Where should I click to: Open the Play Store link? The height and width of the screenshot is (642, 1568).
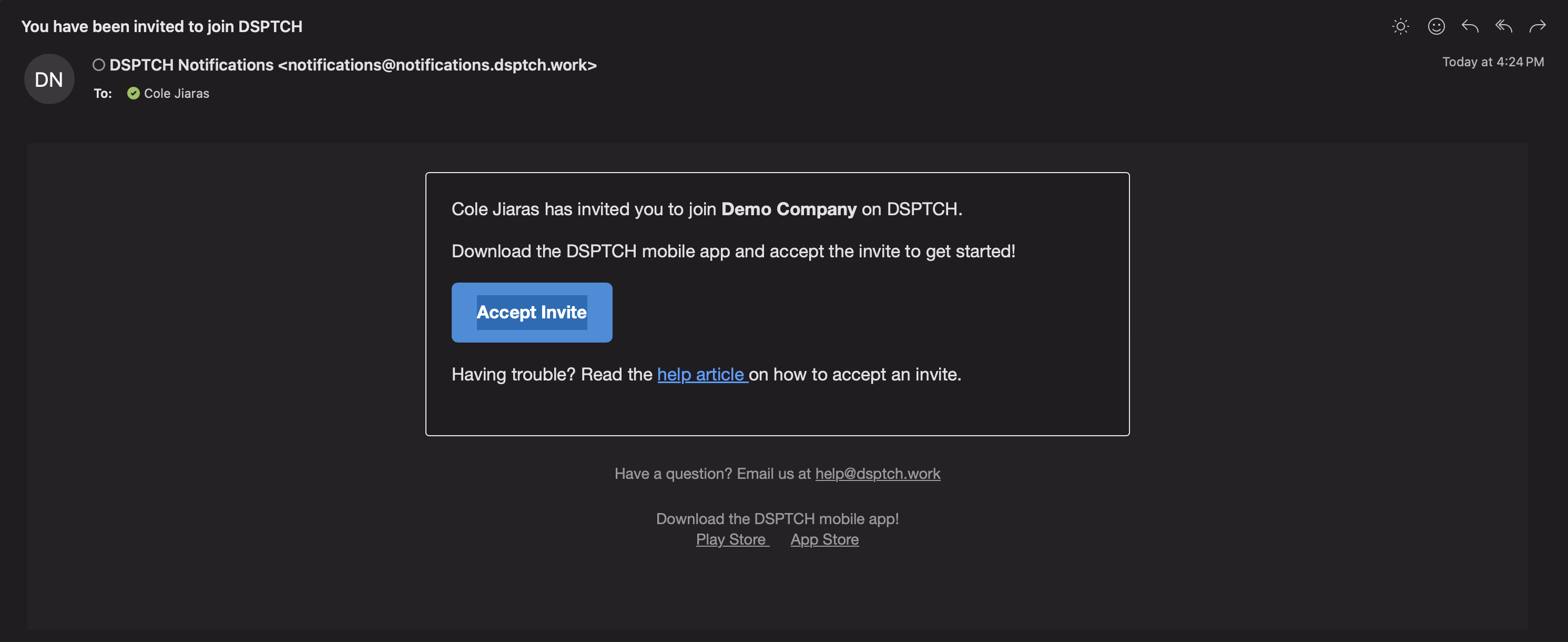click(732, 539)
